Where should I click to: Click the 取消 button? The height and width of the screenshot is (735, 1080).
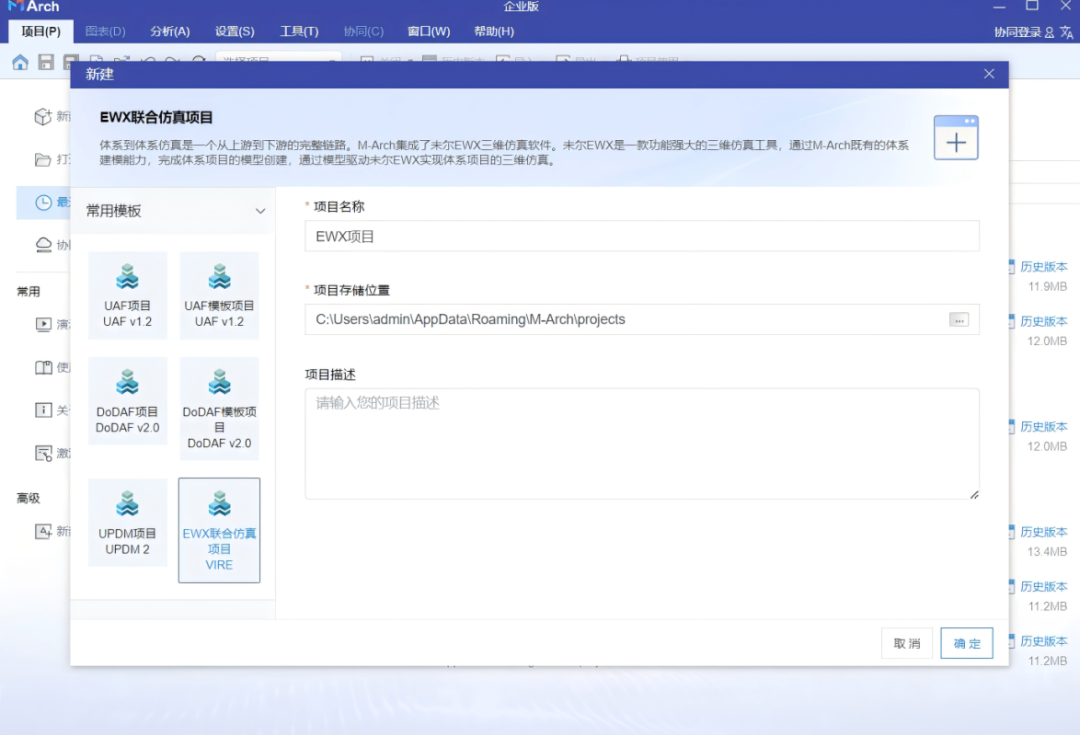coord(906,643)
